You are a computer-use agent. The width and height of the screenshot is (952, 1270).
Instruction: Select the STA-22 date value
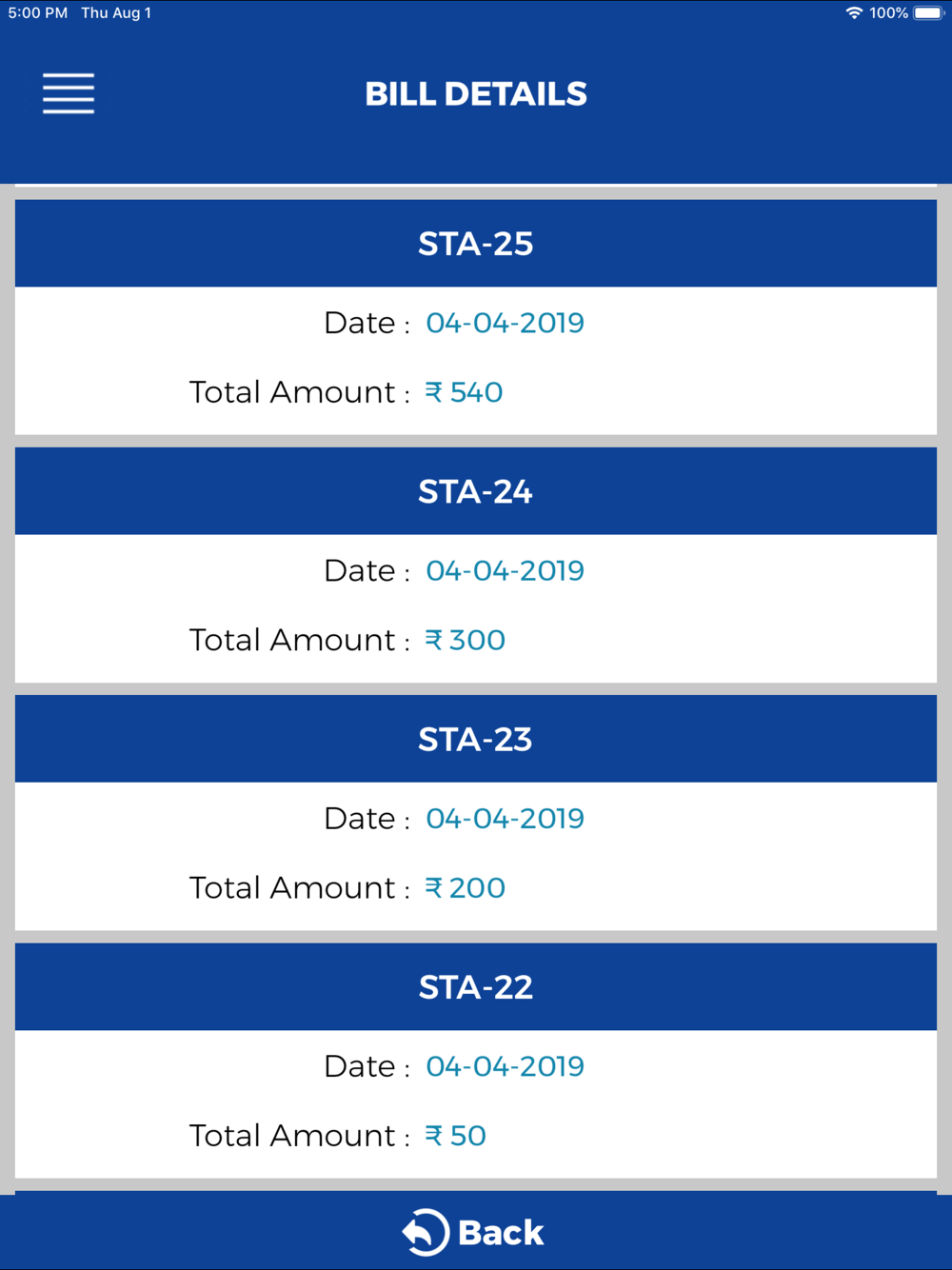pos(505,1066)
